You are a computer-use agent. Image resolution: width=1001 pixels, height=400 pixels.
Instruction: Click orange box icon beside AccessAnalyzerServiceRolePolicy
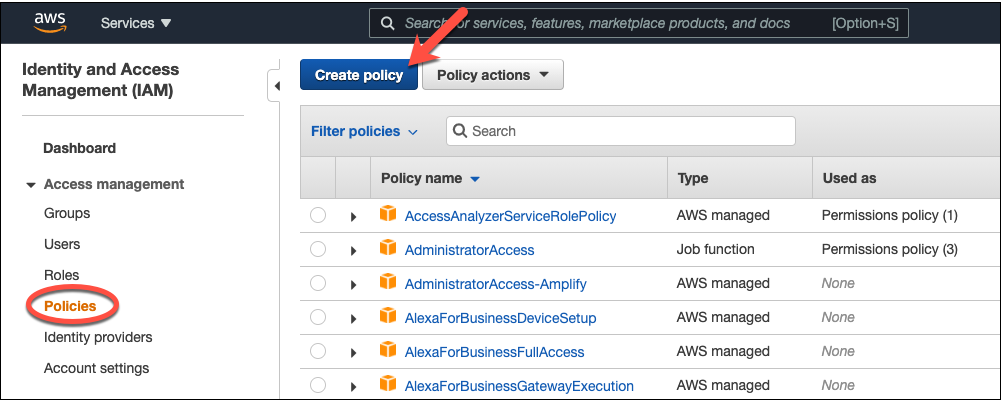click(388, 214)
